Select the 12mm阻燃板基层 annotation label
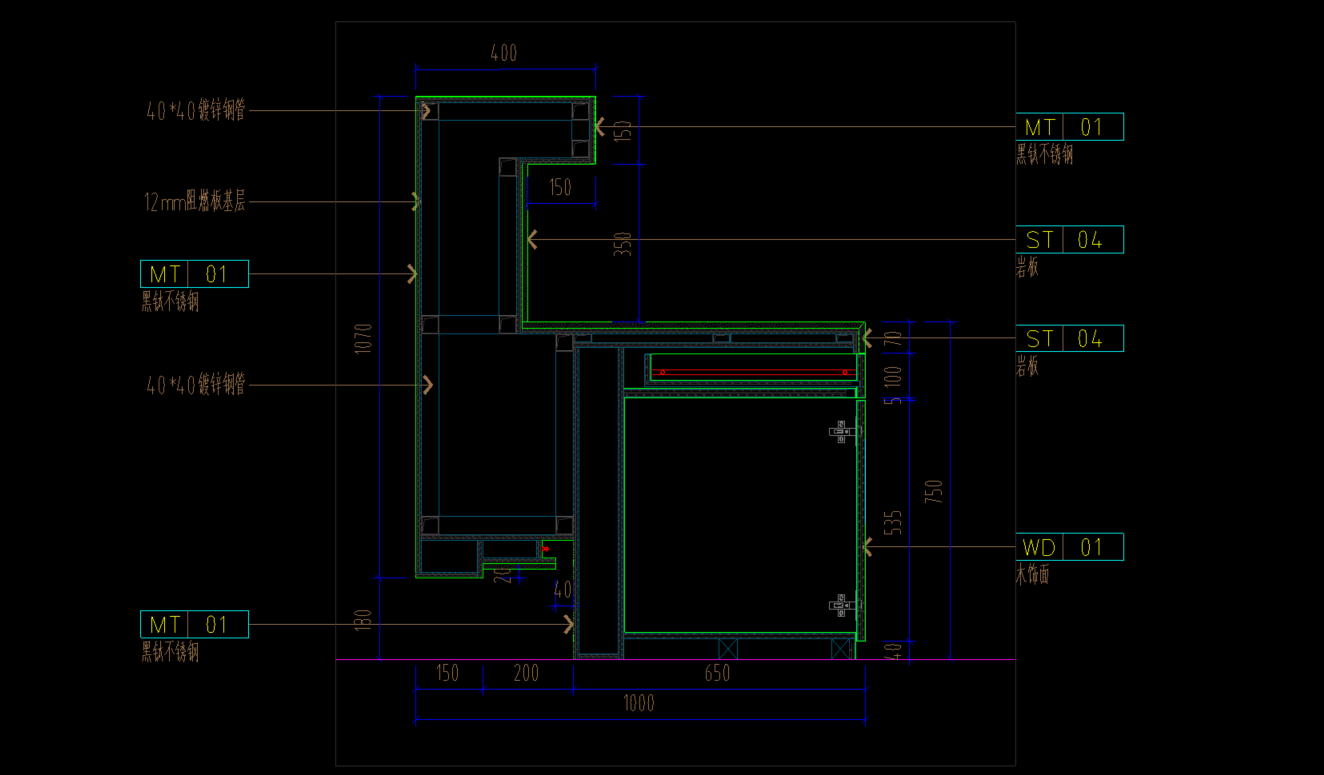 (x=195, y=203)
